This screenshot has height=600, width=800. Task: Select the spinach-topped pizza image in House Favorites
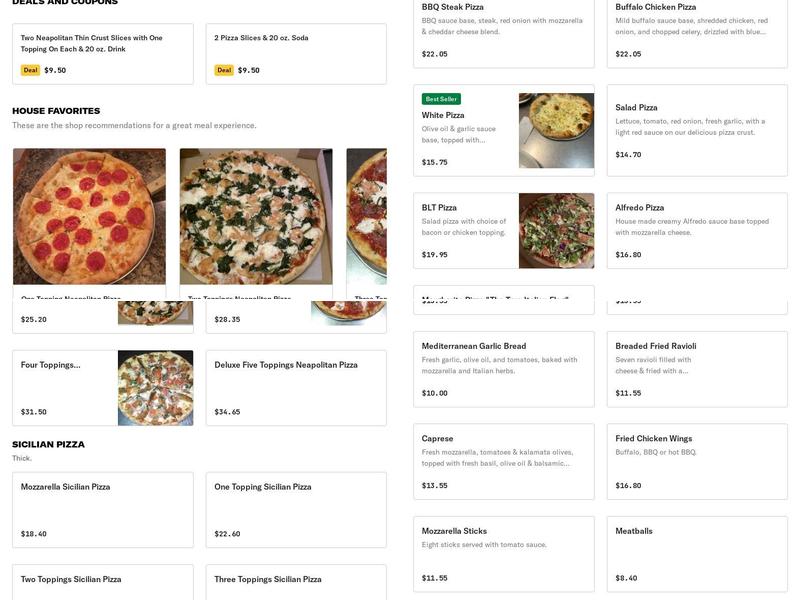[256, 217]
